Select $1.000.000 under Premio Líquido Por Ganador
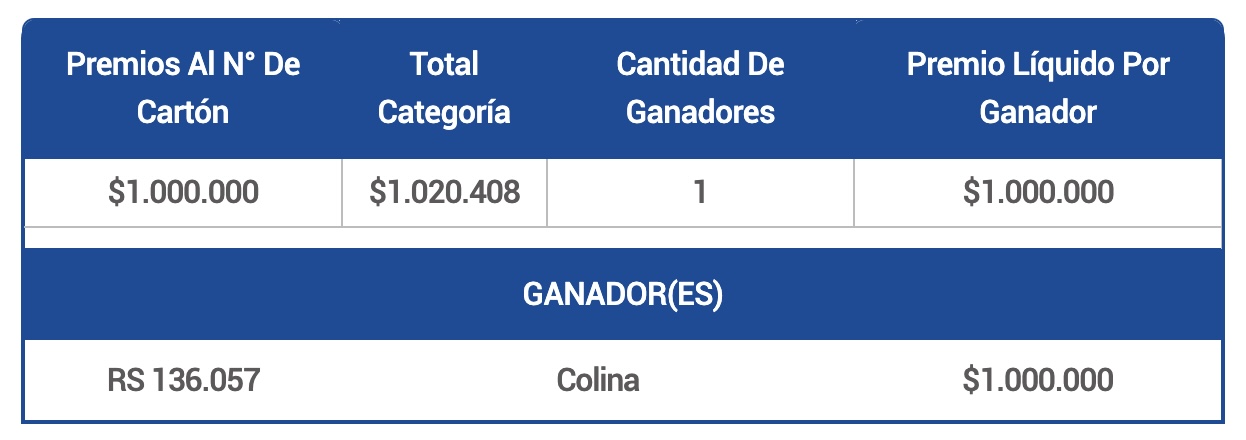The height and width of the screenshot is (440, 1246). click(x=1038, y=192)
